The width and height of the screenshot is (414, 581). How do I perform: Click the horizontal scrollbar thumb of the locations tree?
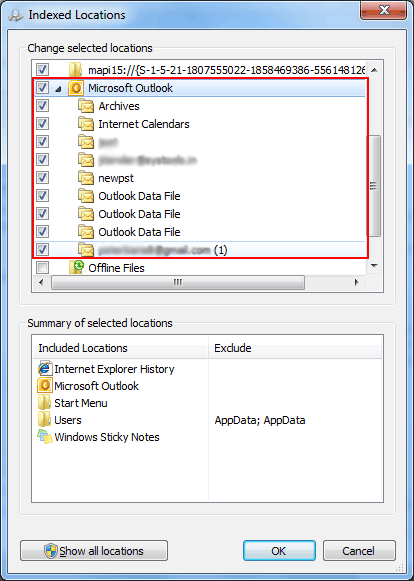[x=178, y=283]
